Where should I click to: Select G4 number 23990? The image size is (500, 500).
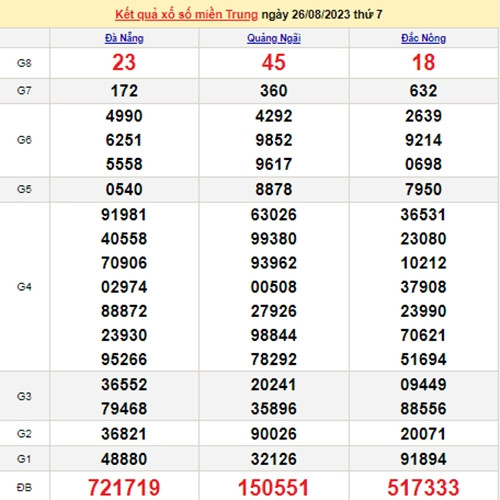click(423, 311)
